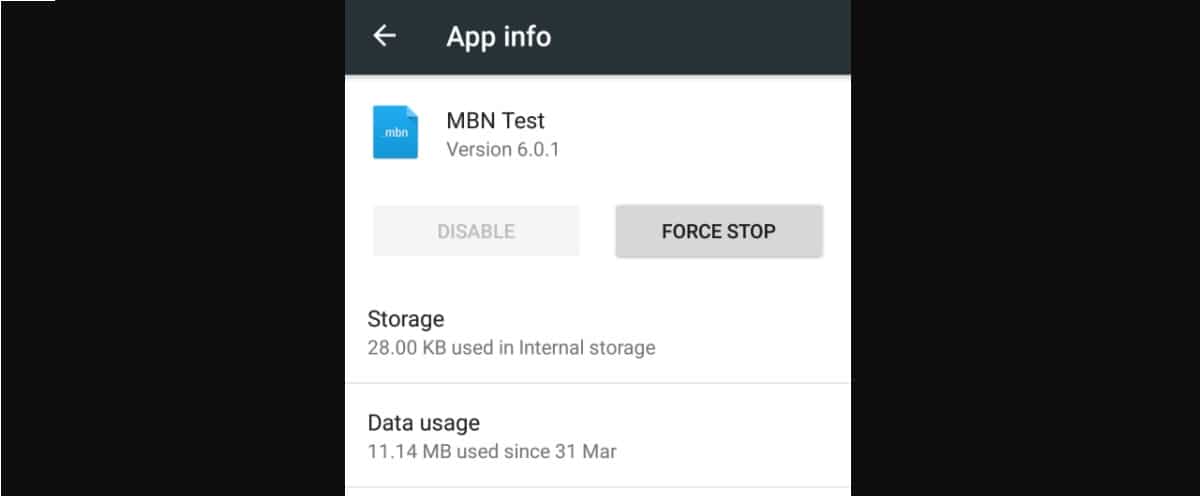1200x496 pixels.
Task: Open the Data usage heading
Action: tap(424, 422)
